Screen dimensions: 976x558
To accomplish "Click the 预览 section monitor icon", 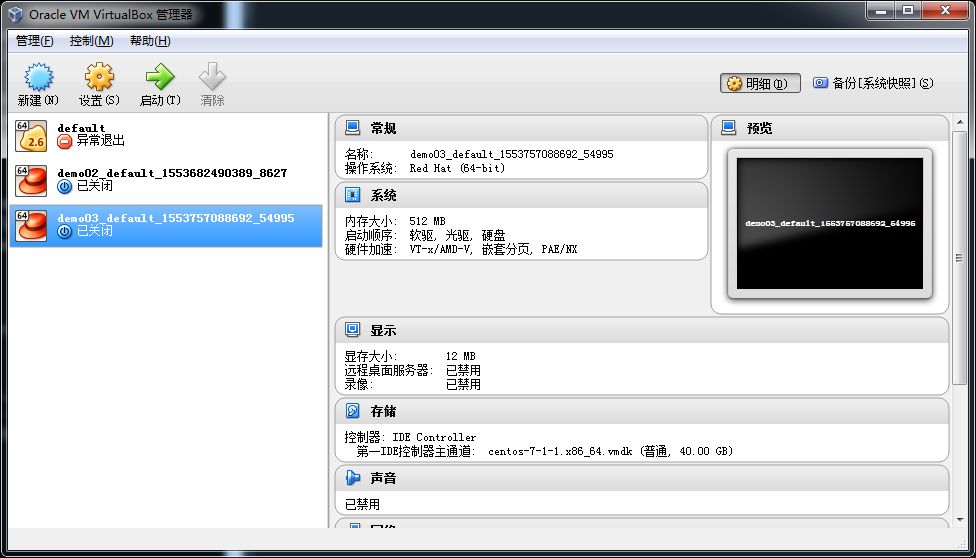I will click(x=728, y=128).
